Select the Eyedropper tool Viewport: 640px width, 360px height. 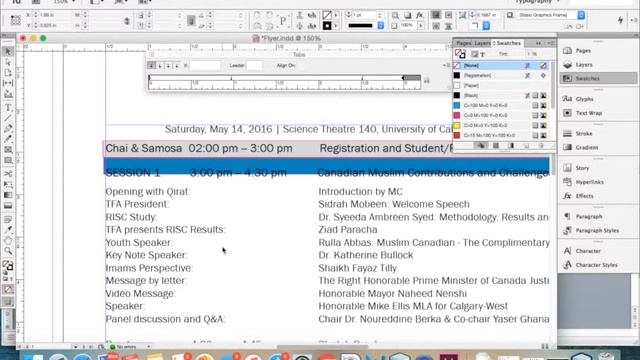[8, 230]
